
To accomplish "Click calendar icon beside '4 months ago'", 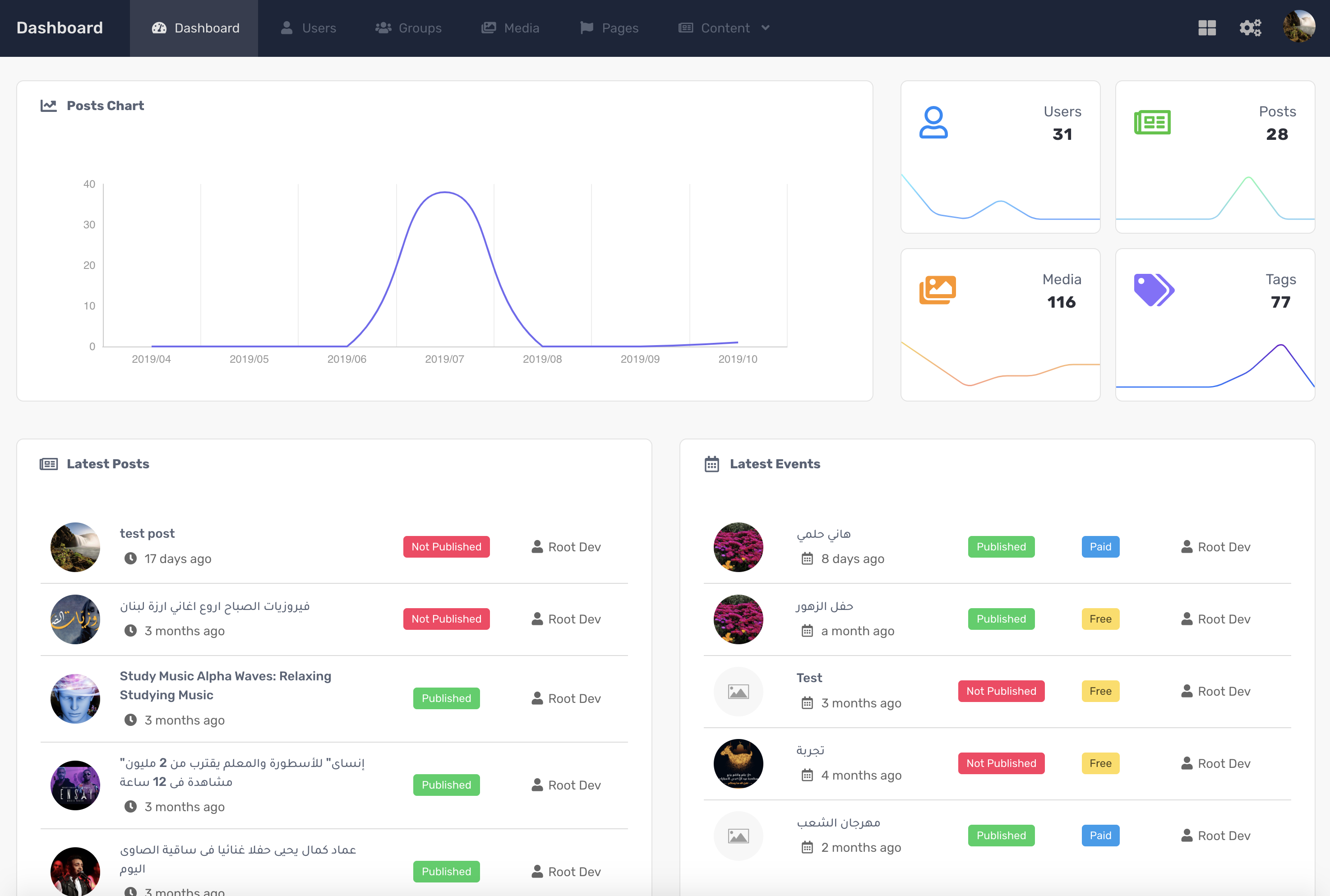I will click(807, 775).
